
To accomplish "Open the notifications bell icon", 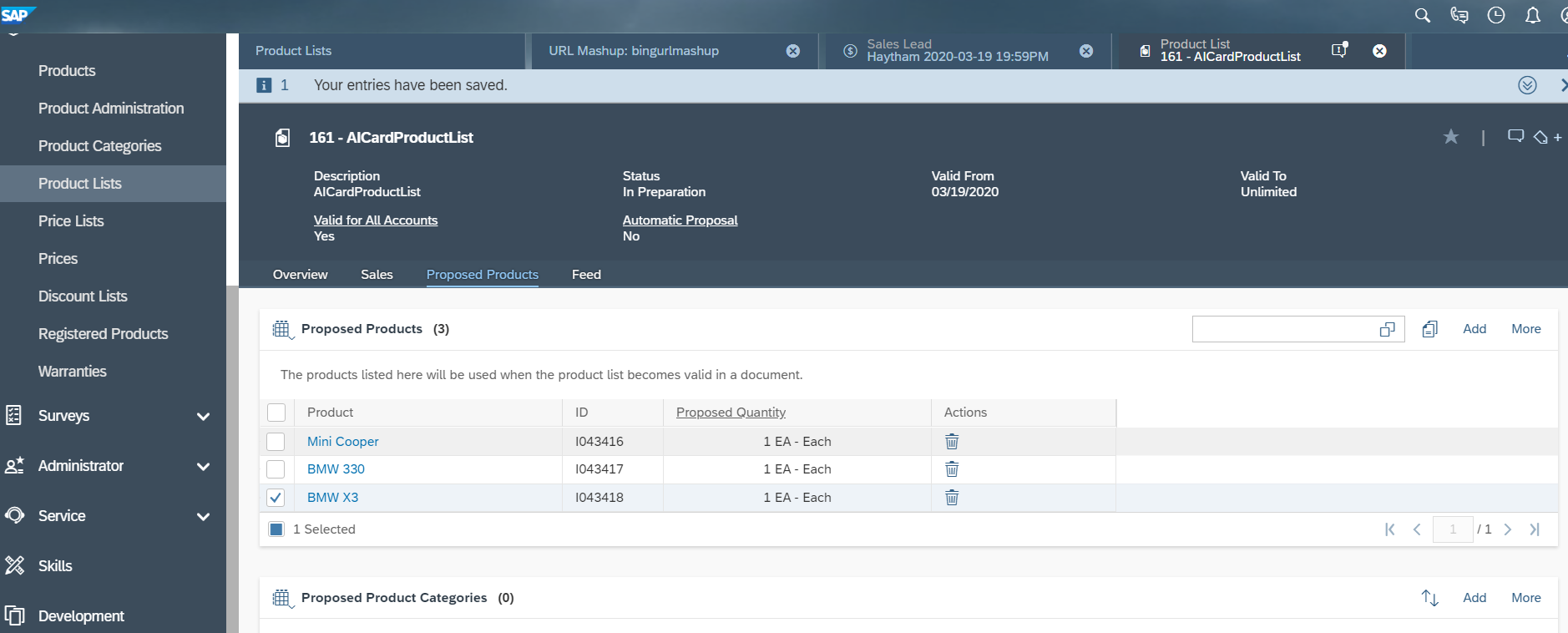I will point(1533,15).
